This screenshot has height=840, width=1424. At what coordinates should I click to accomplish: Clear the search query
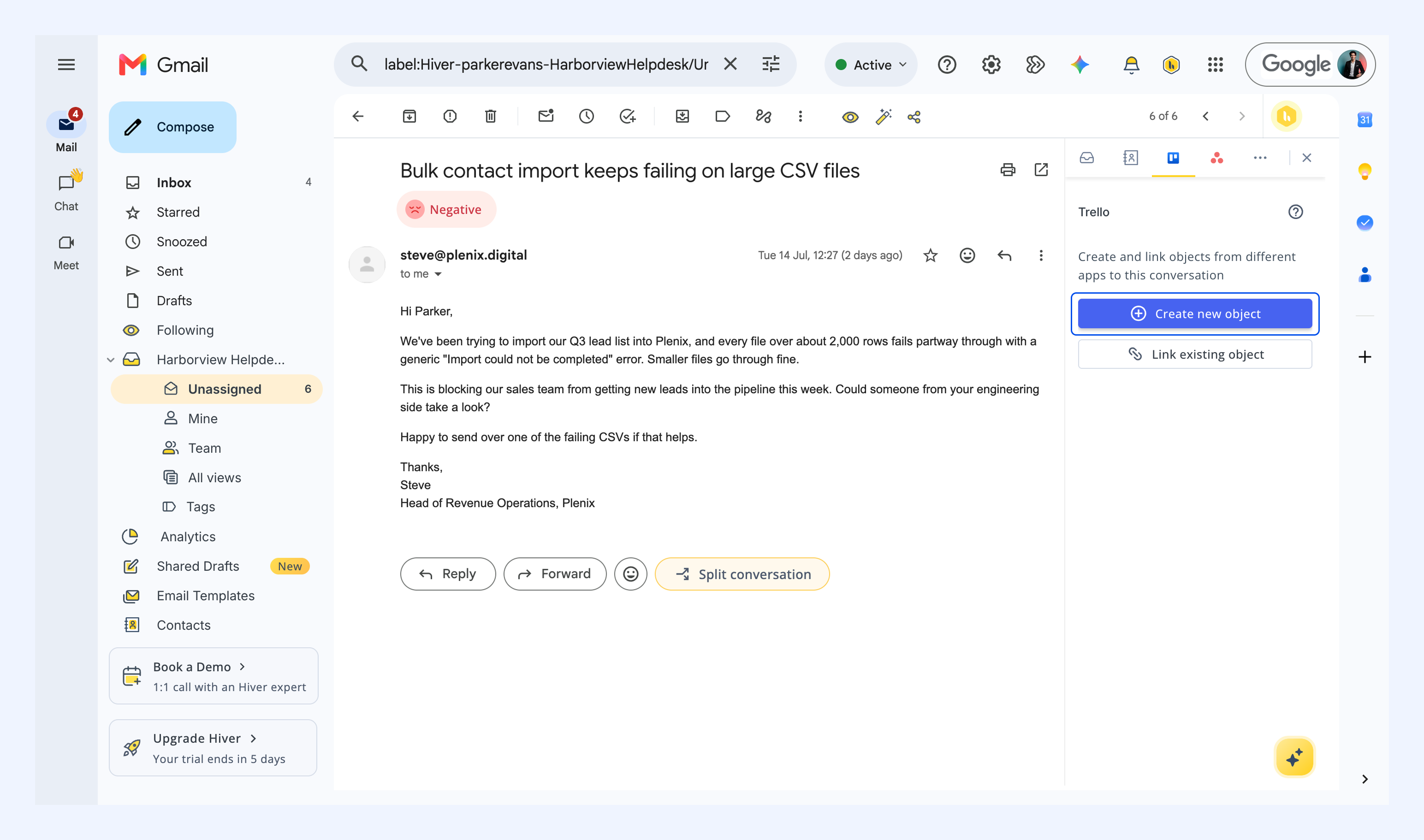730,65
